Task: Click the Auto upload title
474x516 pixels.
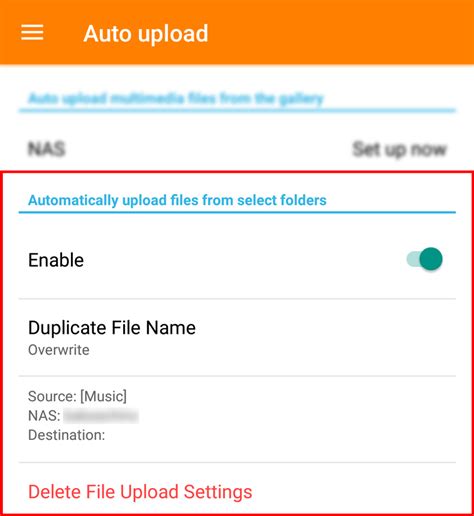Action: (x=146, y=34)
